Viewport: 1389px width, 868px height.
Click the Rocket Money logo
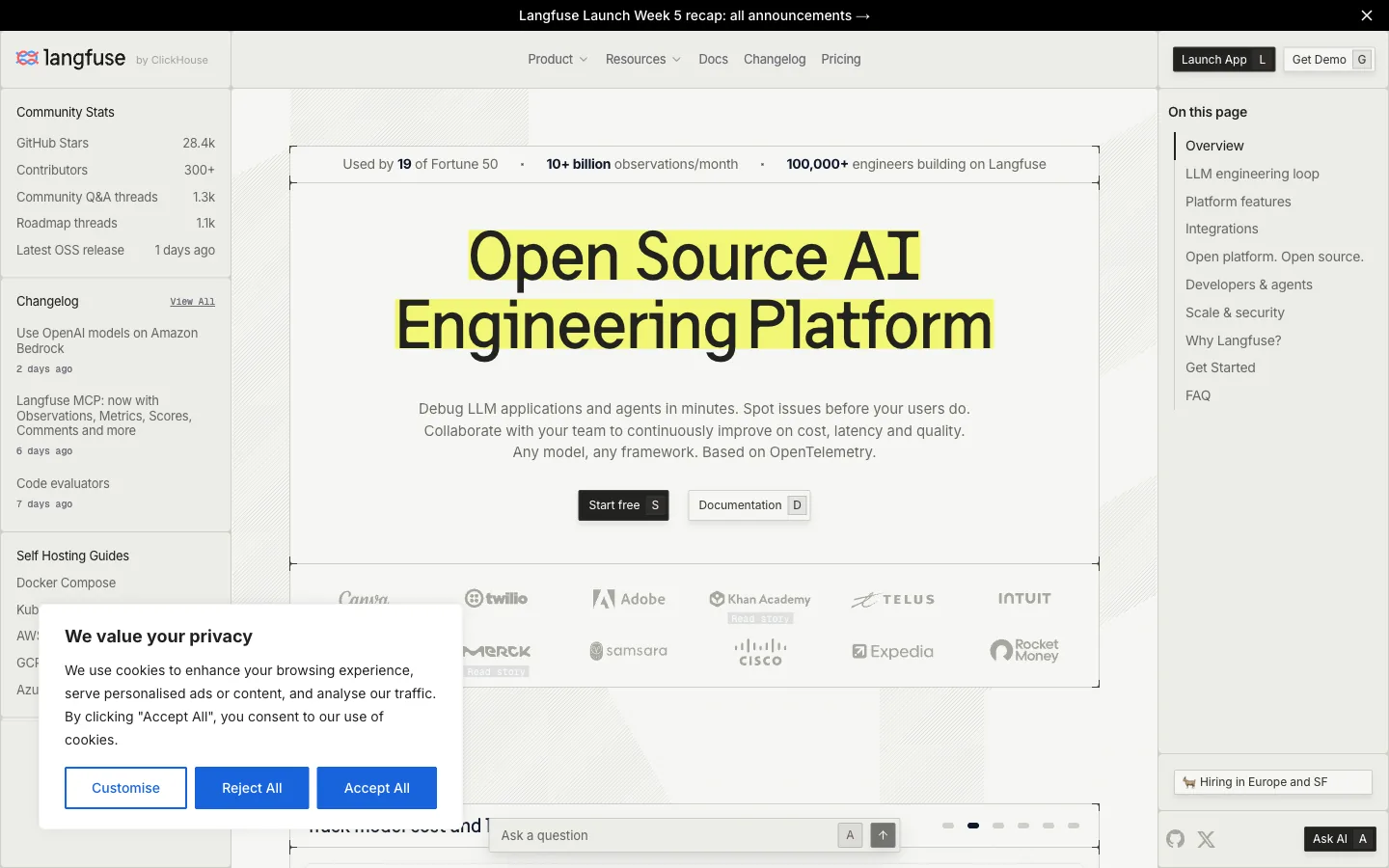pos(1024,651)
